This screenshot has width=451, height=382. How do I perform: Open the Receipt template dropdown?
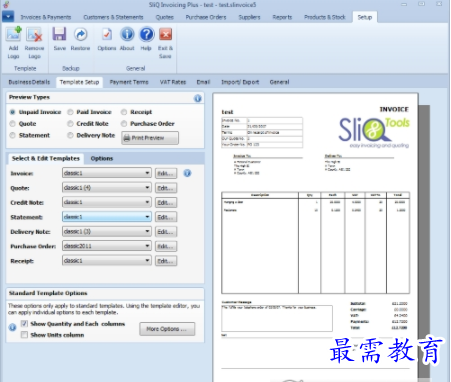click(107, 261)
